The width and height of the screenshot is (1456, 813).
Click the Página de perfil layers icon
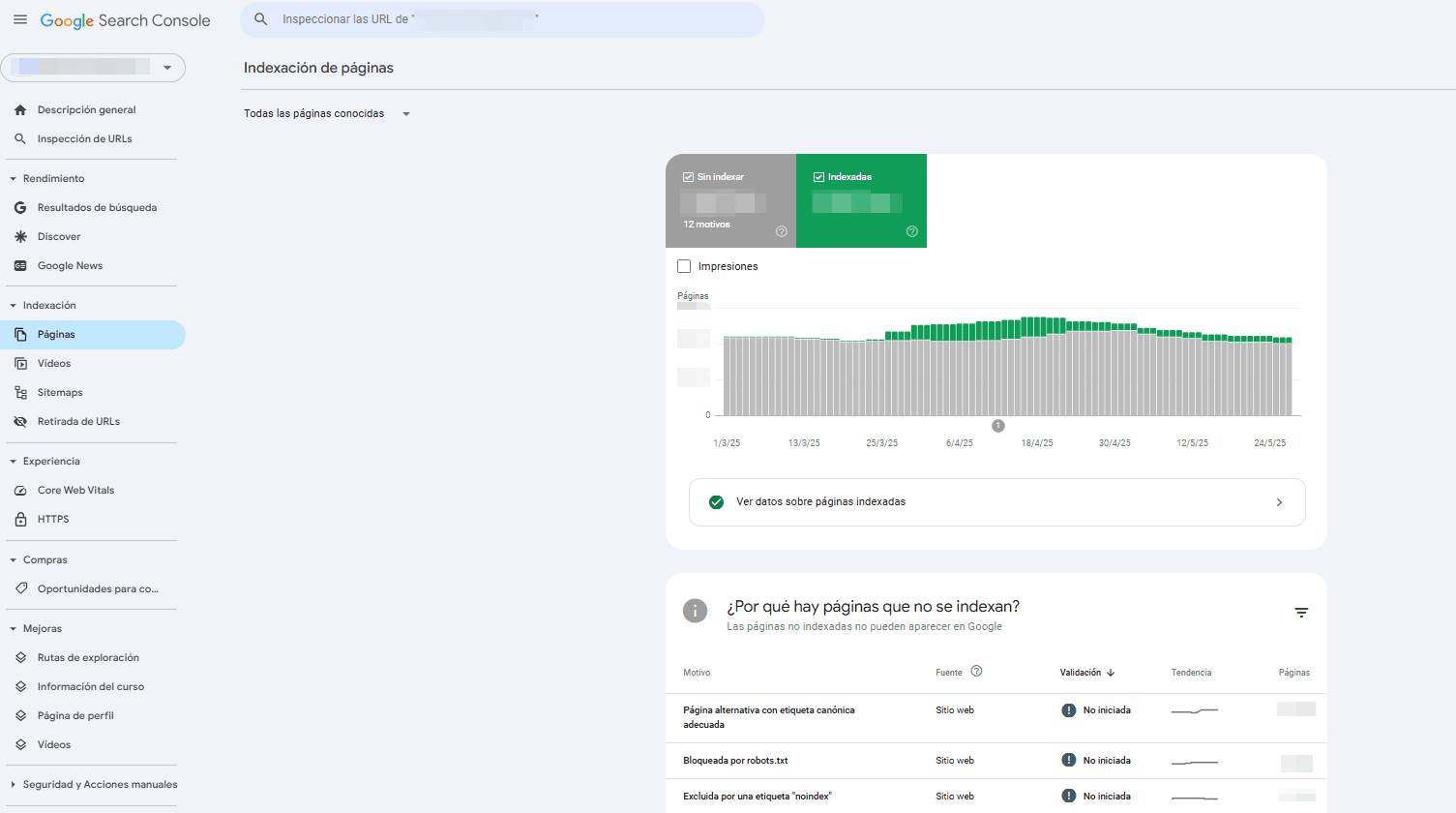(x=20, y=716)
